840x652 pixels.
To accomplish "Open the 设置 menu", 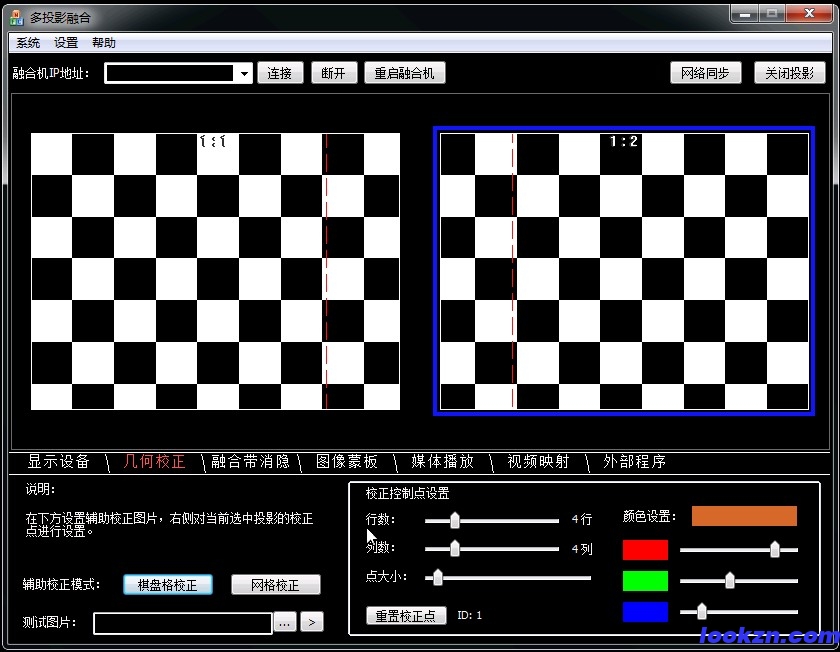I will pos(66,43).
